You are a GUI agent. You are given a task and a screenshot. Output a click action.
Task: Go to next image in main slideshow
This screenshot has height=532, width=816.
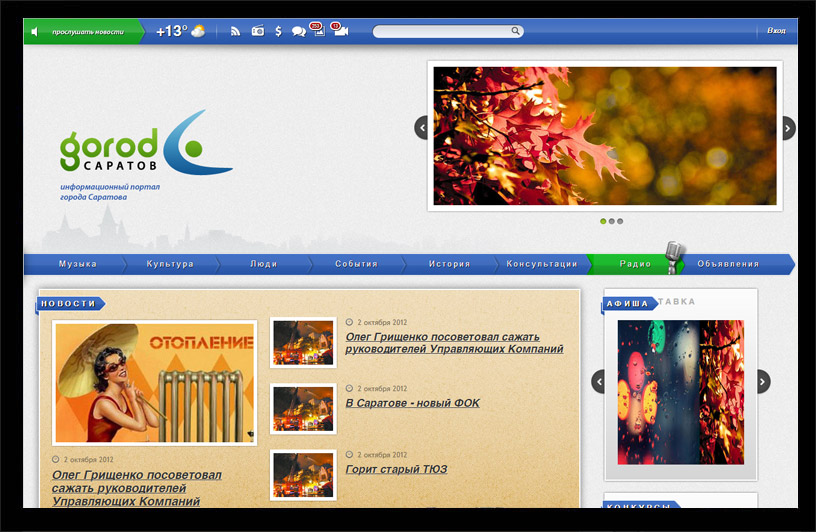(788, 128)
